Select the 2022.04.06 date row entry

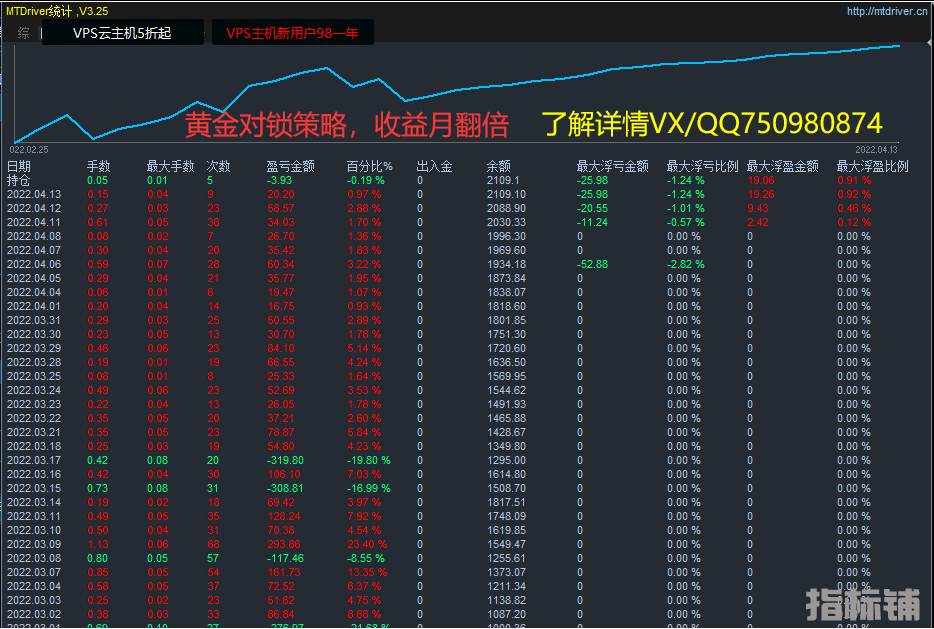pyautogui.click(x=33, y=264)
